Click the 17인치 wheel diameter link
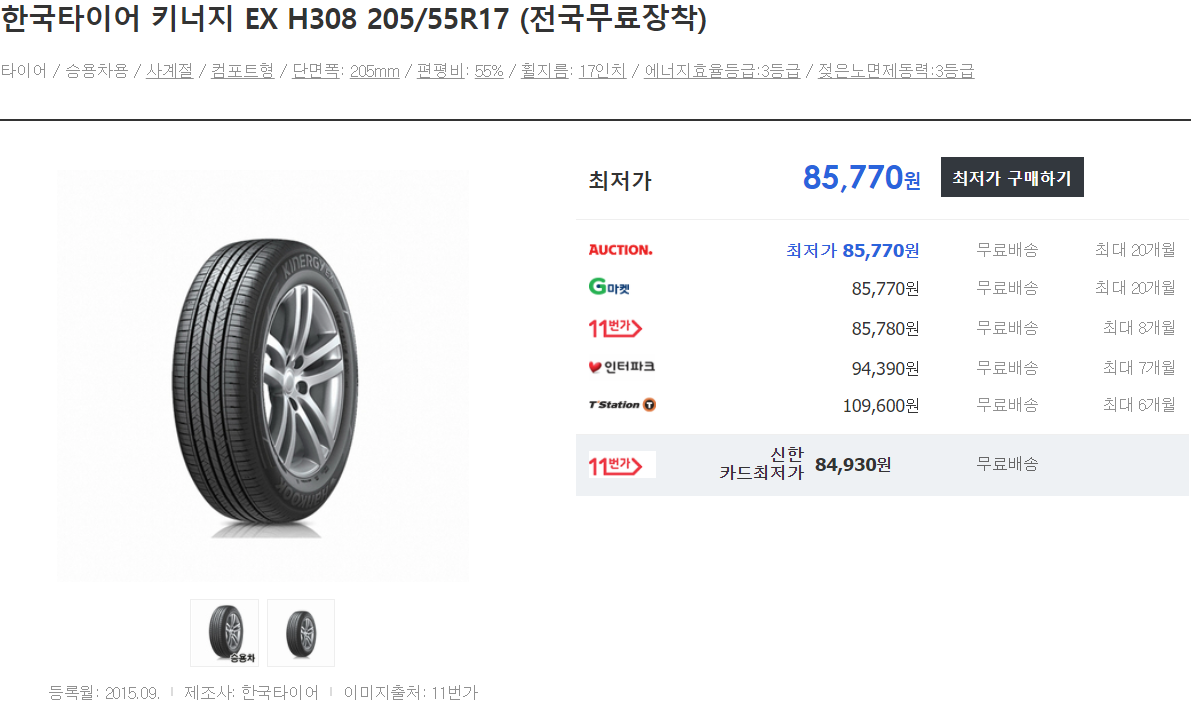 602,71
